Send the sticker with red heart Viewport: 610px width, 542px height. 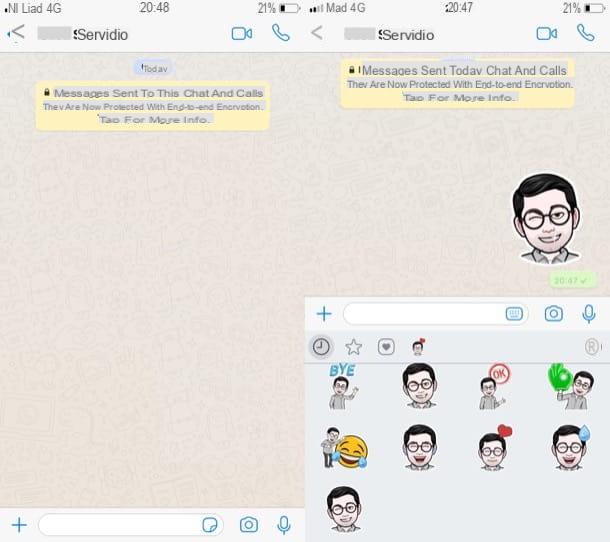tap(494, 447)
